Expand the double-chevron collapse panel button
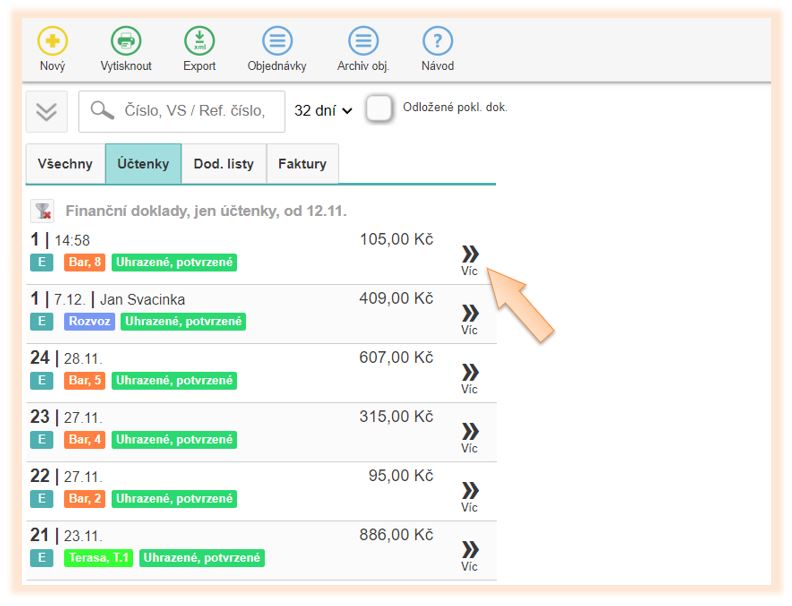792x606 pixels. [x=47, y=111]
